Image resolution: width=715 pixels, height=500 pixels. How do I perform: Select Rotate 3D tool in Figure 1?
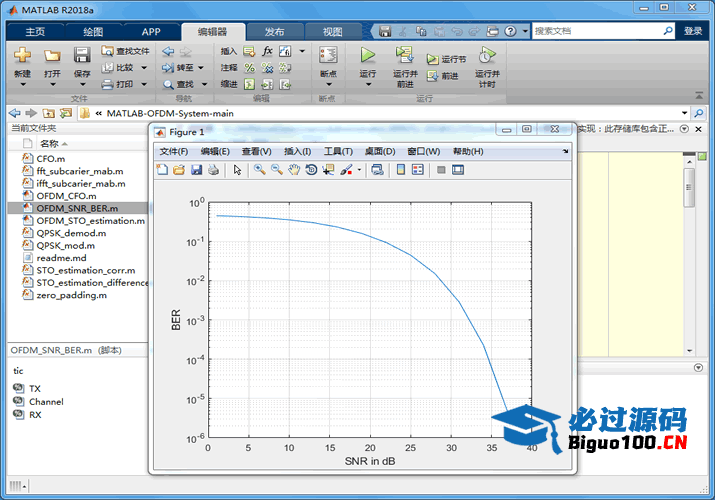[x=311, y=170]
